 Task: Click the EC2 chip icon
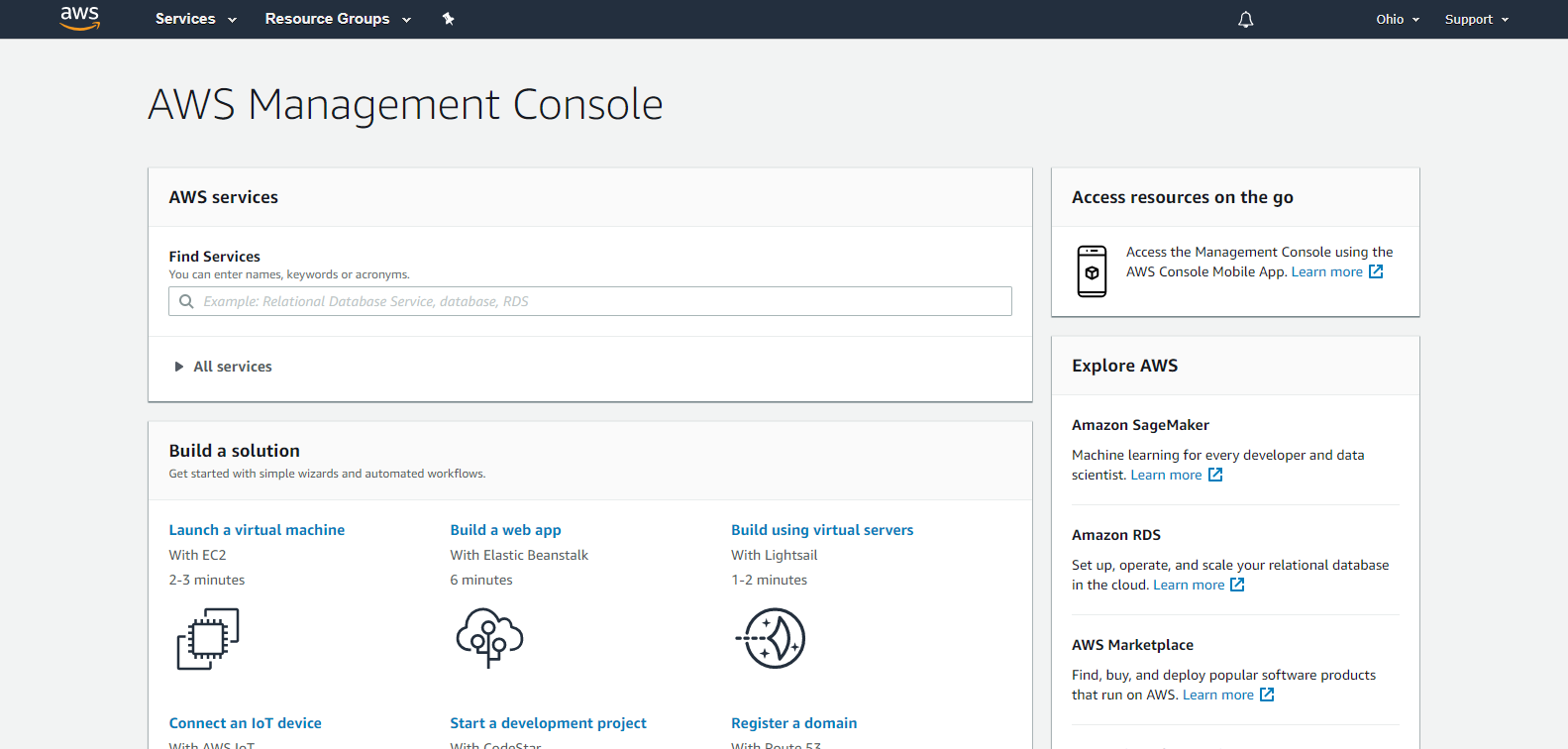(208, 639)
